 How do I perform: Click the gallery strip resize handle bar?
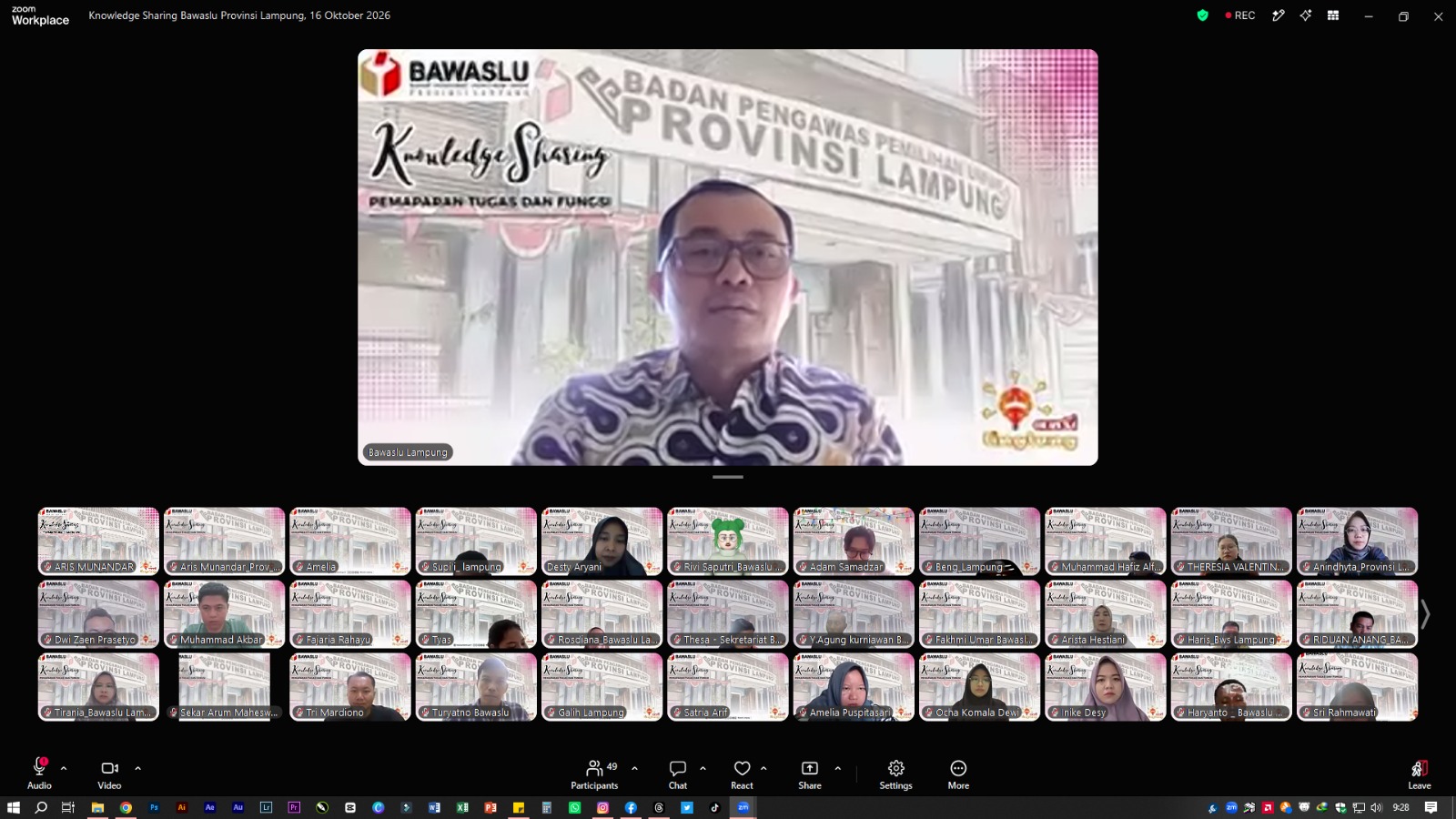coord(728,477)
